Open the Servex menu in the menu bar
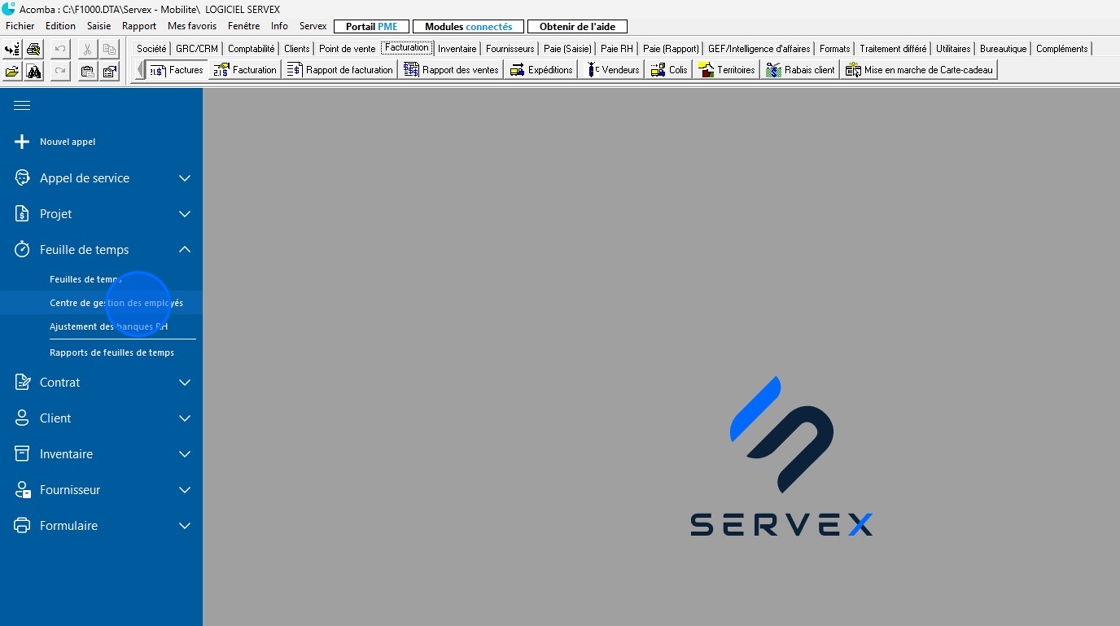 [313, 26]
